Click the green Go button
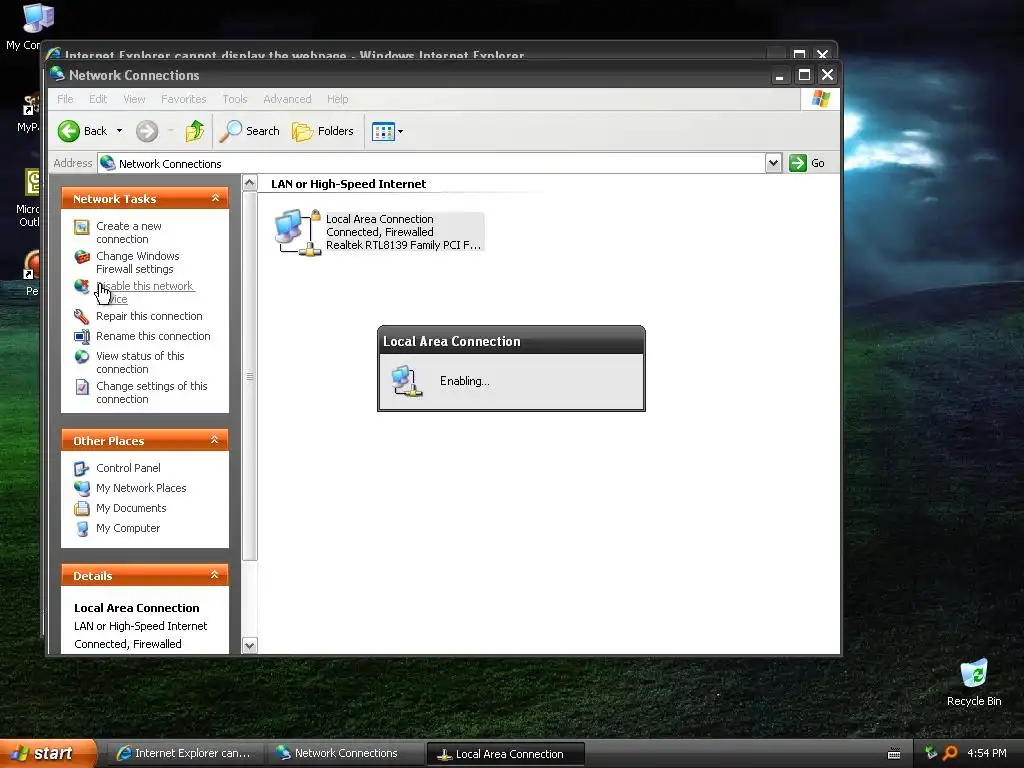Screen dimensions: 1024x768 pos(807,163)
